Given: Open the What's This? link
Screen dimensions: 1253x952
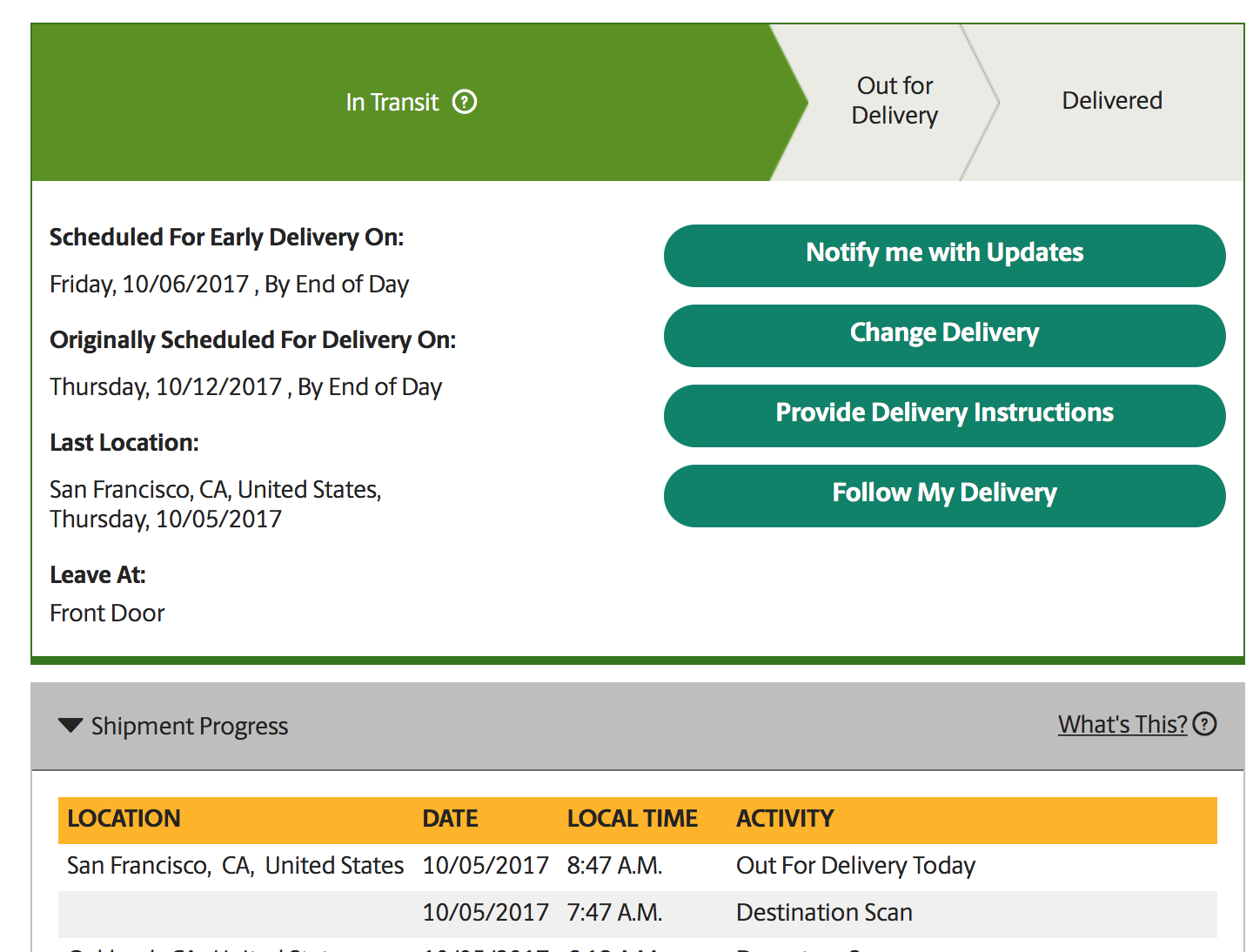Looking at the screenshot, I should tap(1122, 724).
